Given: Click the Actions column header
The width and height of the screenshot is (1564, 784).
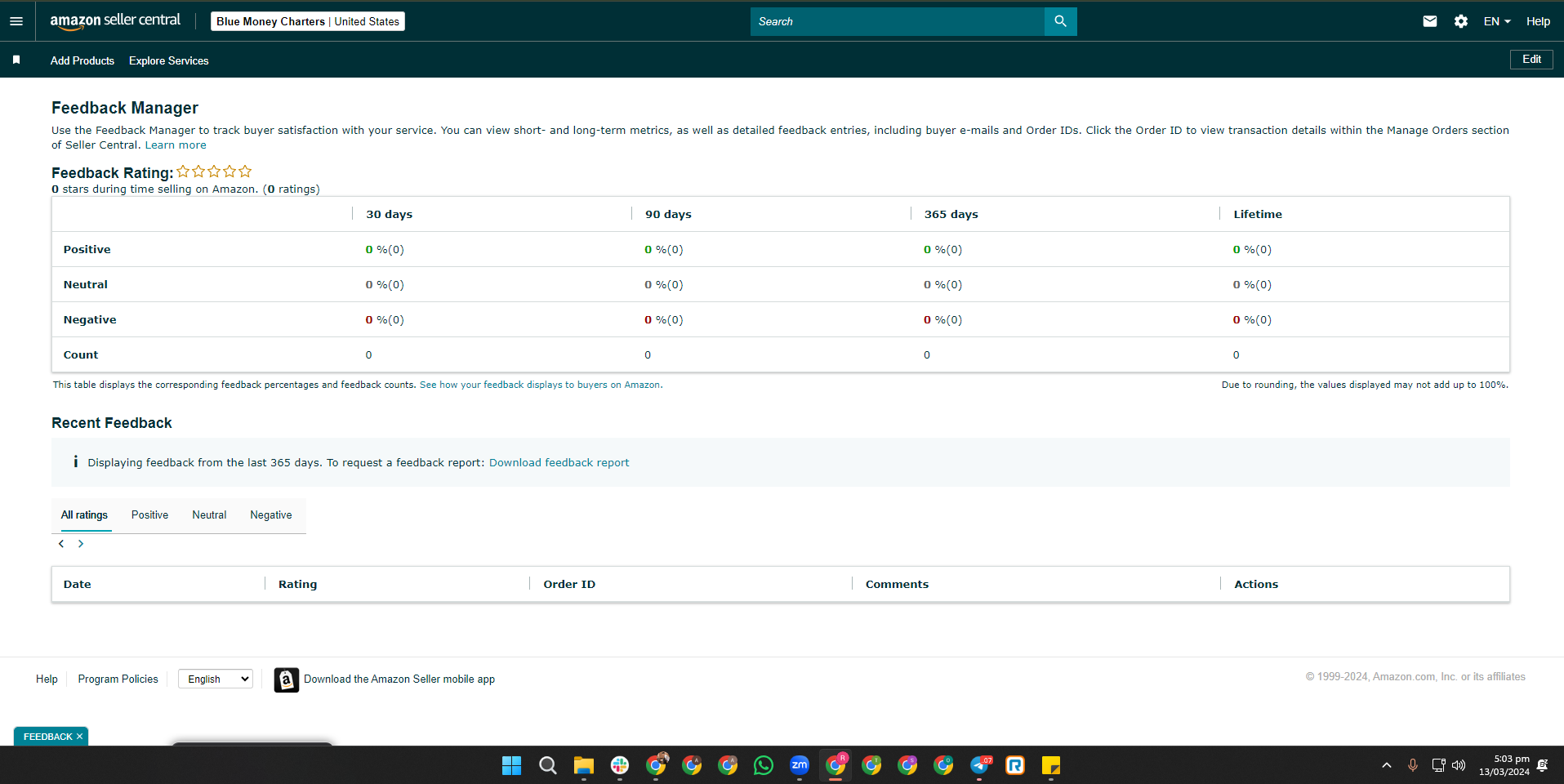Looking at the screenshot, I should pos(1256,584).
